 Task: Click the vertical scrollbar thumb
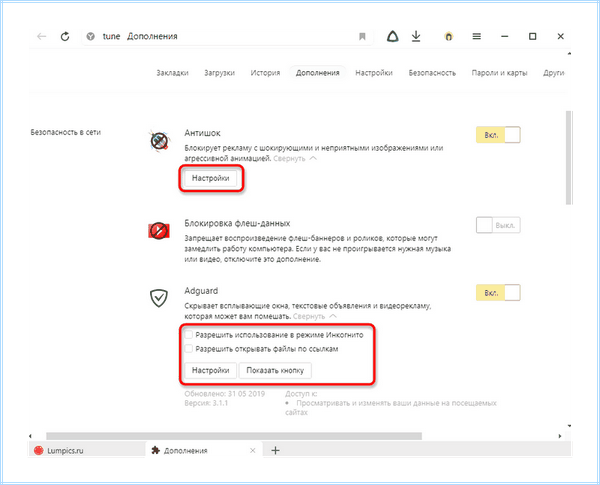pyautogui.click(x=568, y=158)
